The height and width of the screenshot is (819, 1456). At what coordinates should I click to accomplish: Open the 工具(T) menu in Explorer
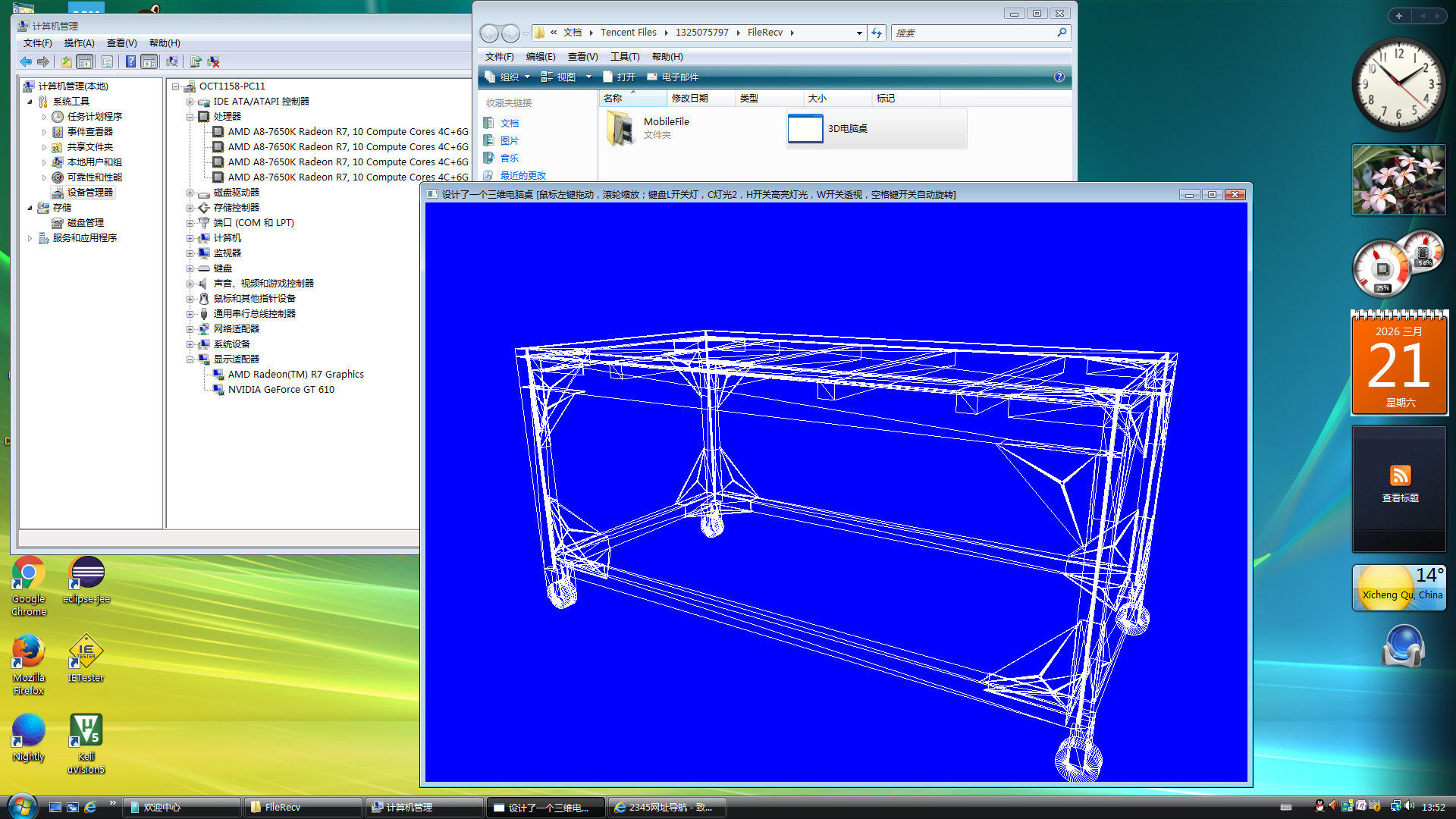point(625,57)
